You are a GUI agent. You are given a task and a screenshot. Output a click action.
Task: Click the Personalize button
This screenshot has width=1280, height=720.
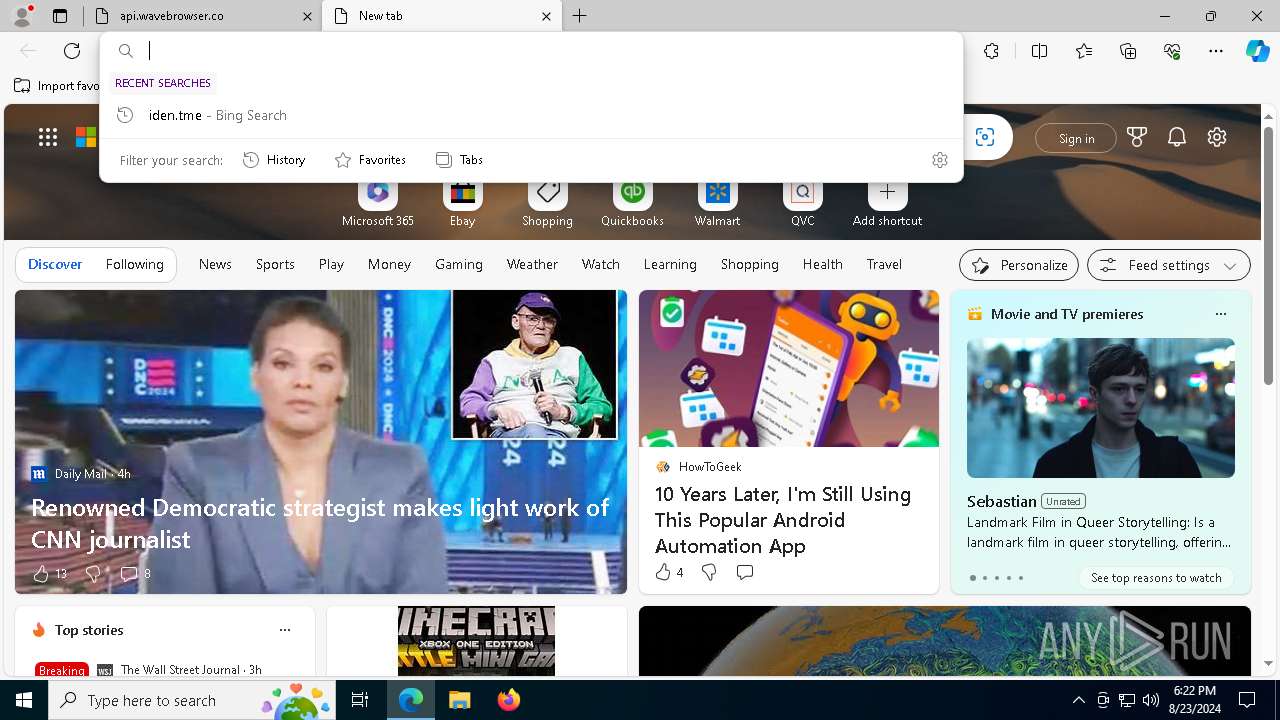(1019, 265)
